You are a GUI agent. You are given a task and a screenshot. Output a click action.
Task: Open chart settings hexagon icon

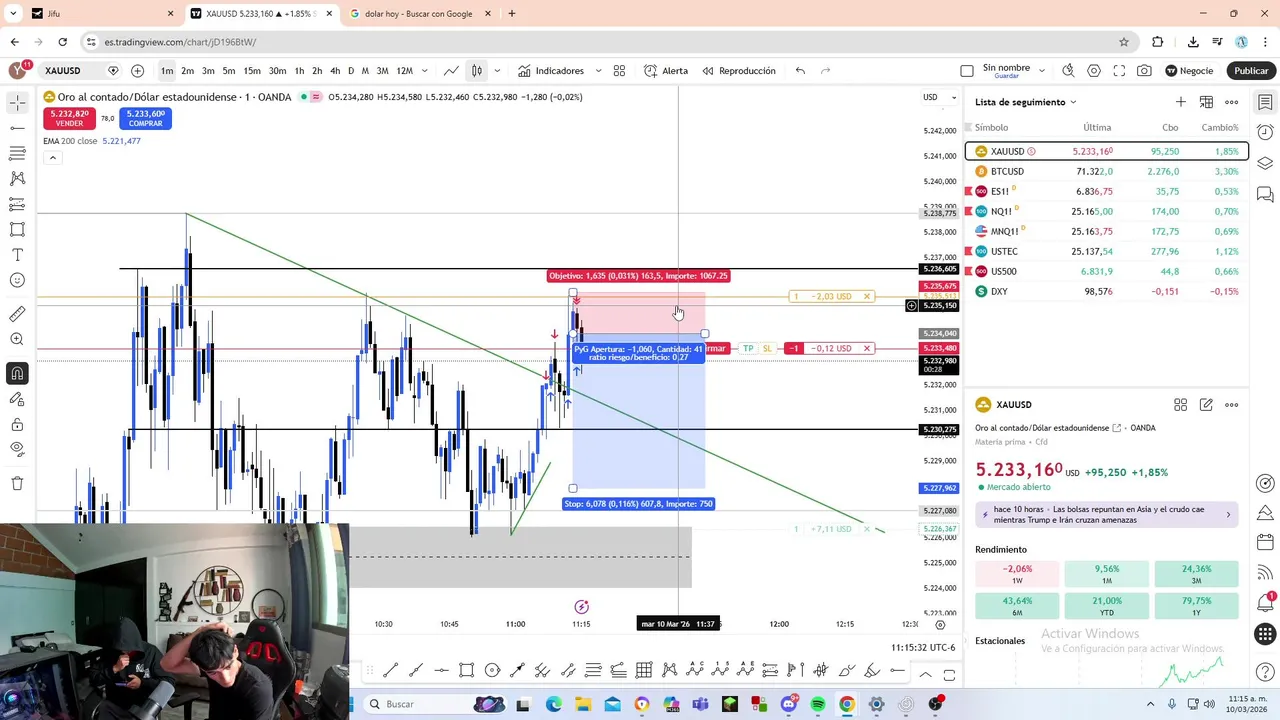point(1094,71)
